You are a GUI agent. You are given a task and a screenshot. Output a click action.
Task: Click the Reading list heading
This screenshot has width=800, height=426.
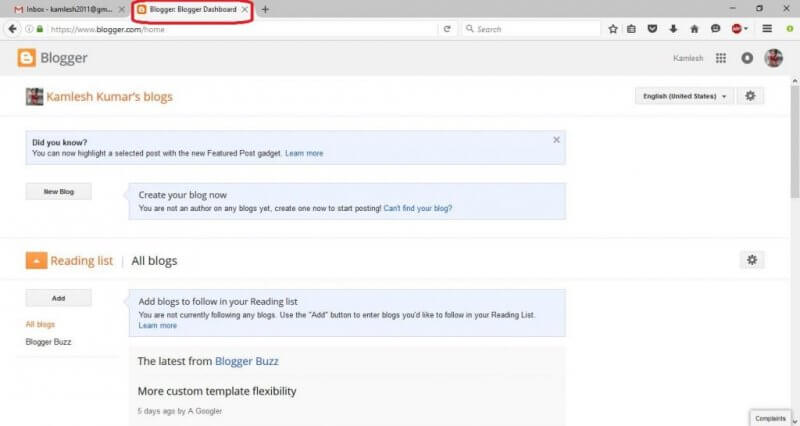(82, 261)
